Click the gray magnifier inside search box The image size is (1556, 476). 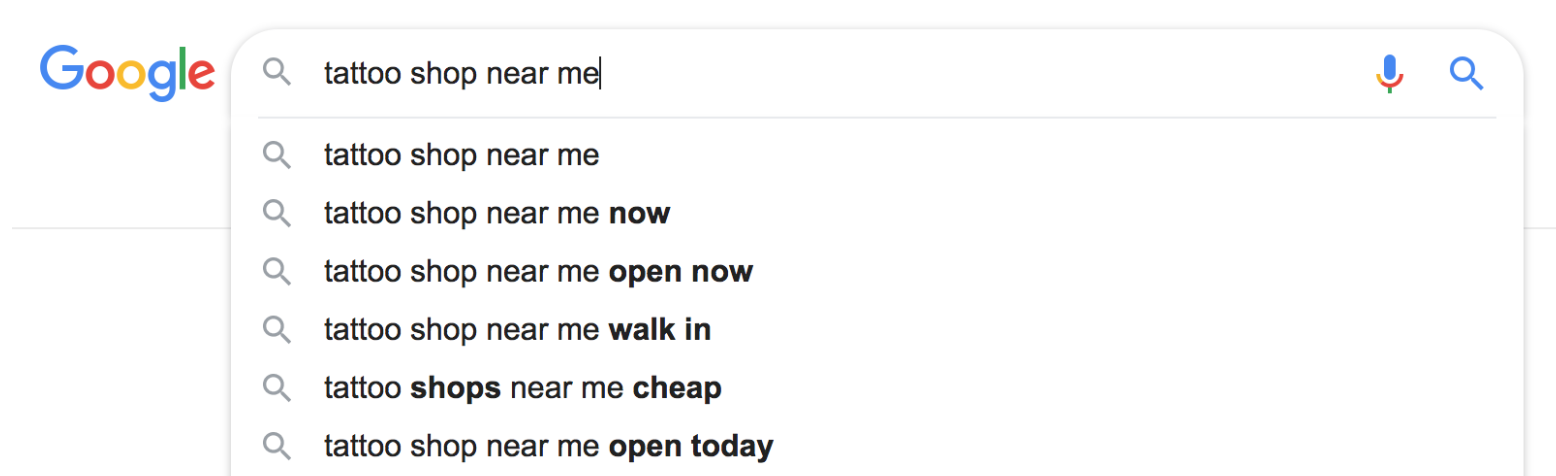click(276, 72)
